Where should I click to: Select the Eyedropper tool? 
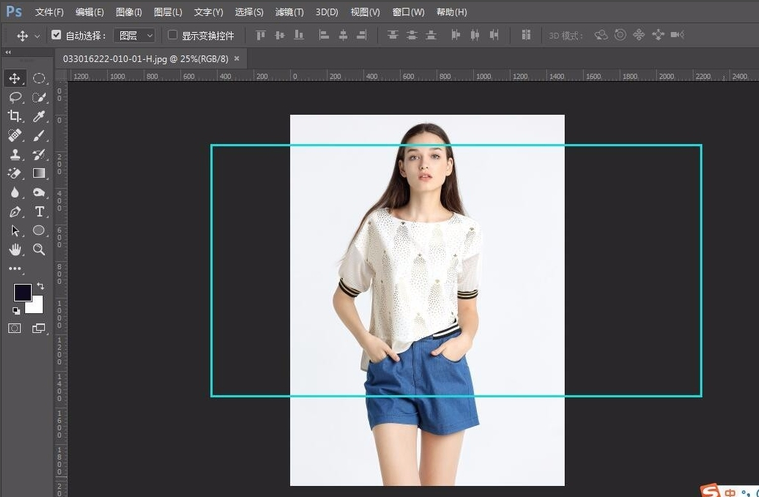pyautogui.click(x=39, y=116)
